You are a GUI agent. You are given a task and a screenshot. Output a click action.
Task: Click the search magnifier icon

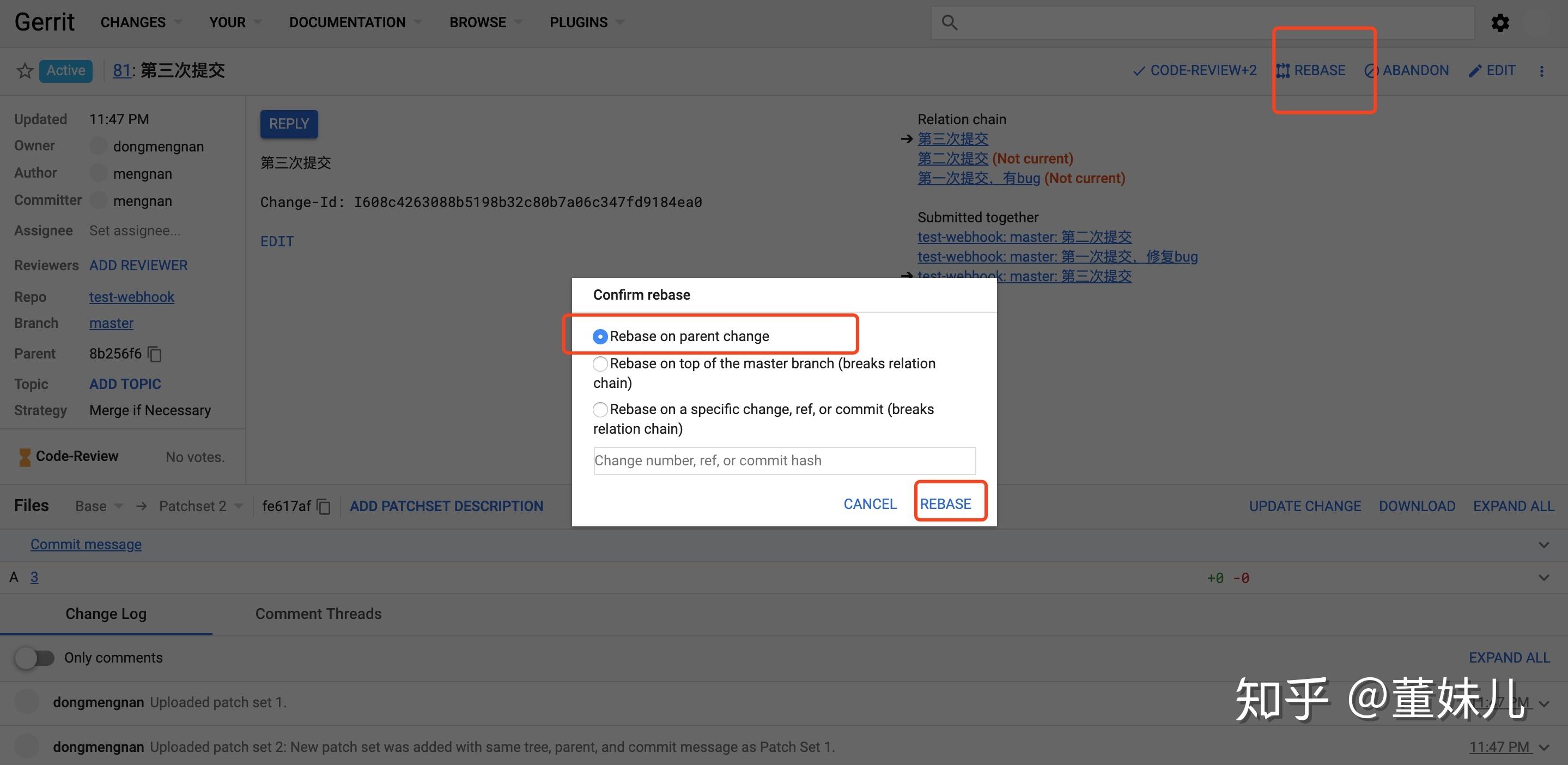(950, 22)
